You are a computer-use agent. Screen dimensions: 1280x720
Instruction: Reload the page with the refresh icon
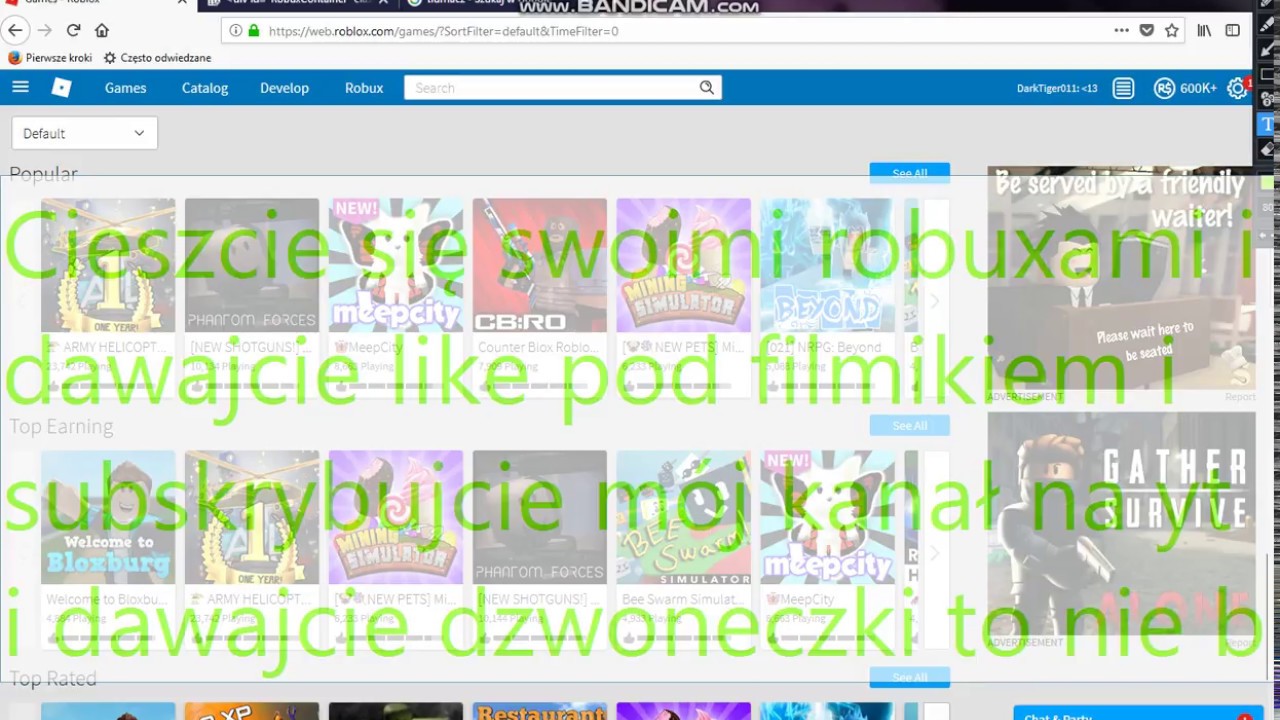coord(73,31)
